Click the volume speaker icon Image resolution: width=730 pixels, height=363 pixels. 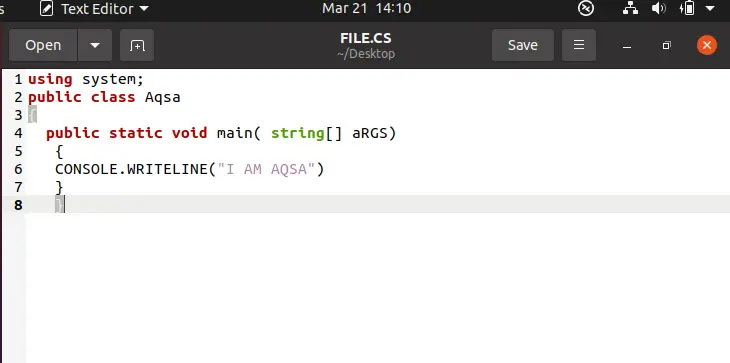659,8
